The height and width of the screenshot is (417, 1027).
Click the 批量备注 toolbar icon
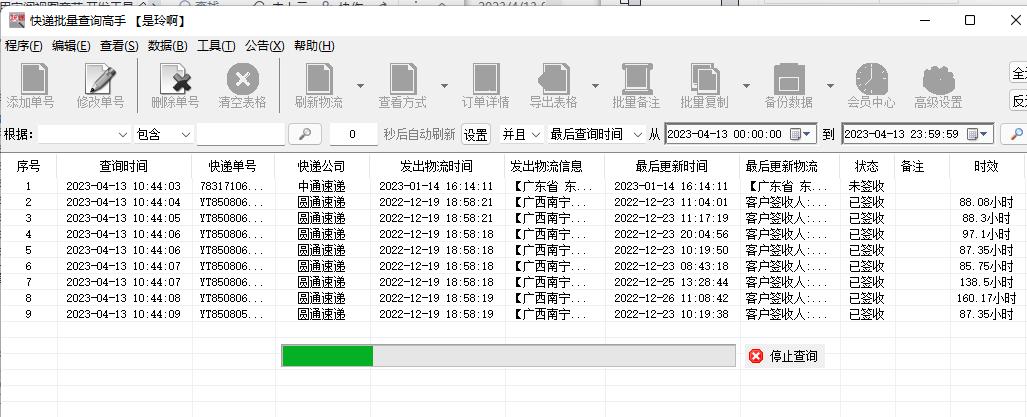point(636,79)
